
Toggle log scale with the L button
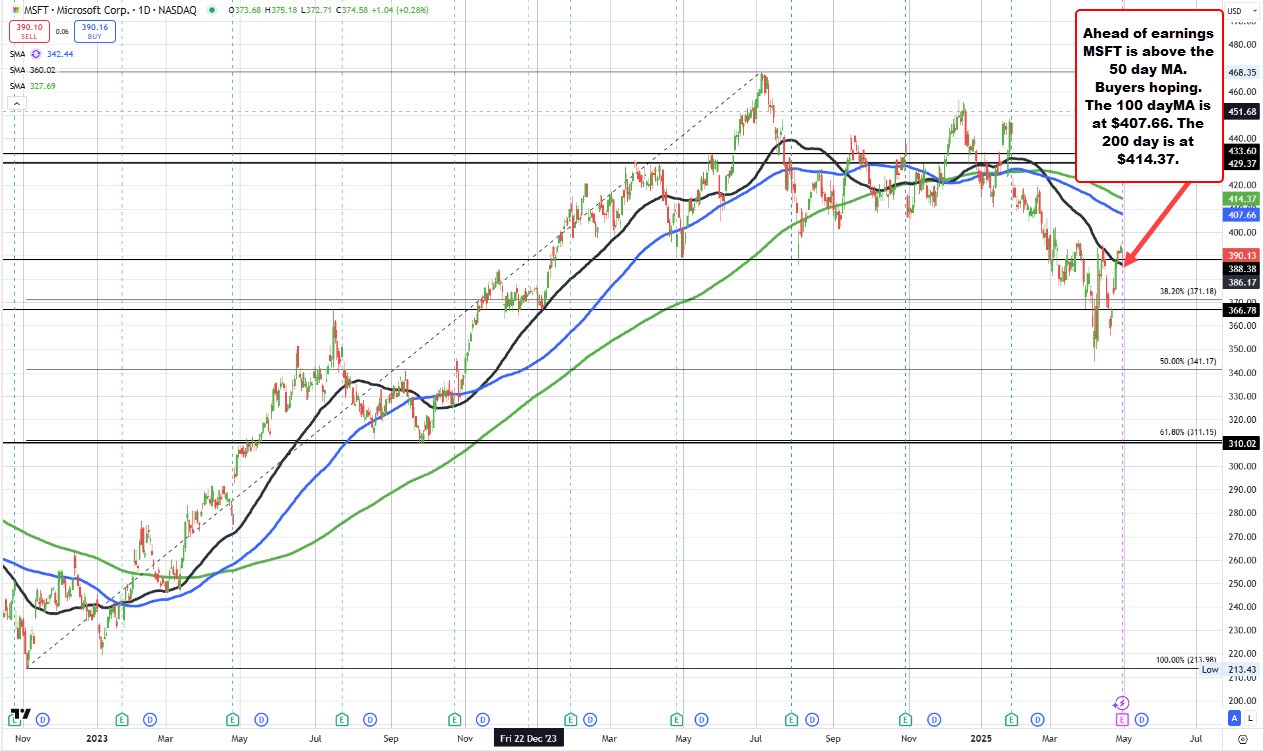1250,718
